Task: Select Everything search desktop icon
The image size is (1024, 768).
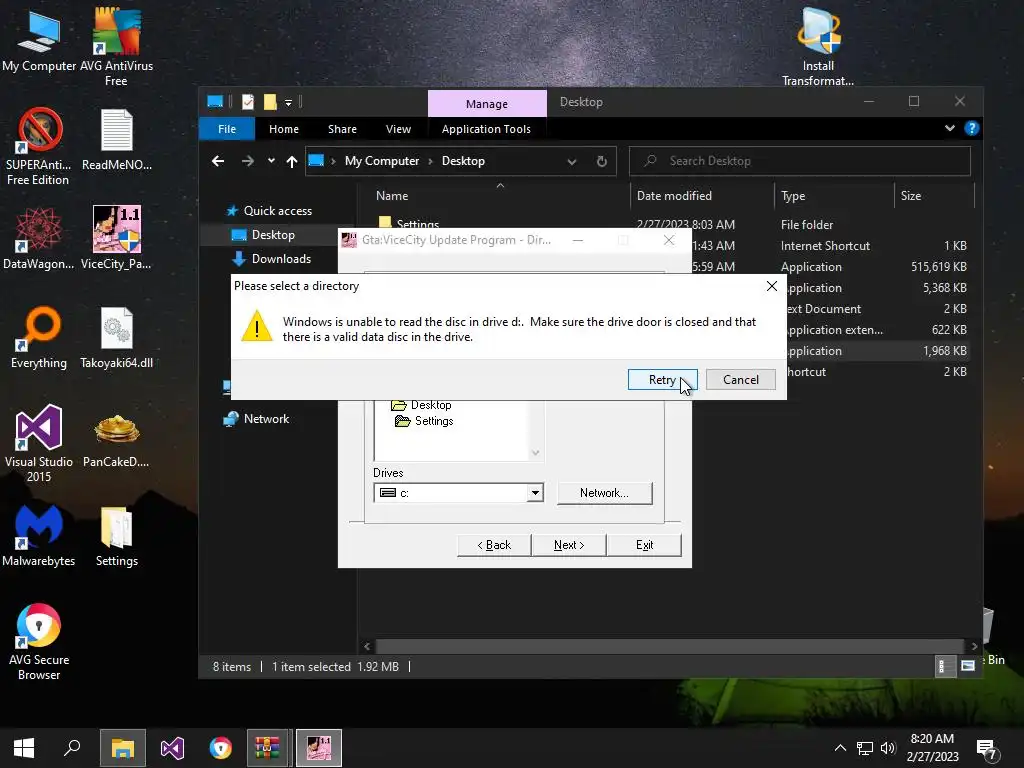Action: pyautogui.click(x=39, y=337)
